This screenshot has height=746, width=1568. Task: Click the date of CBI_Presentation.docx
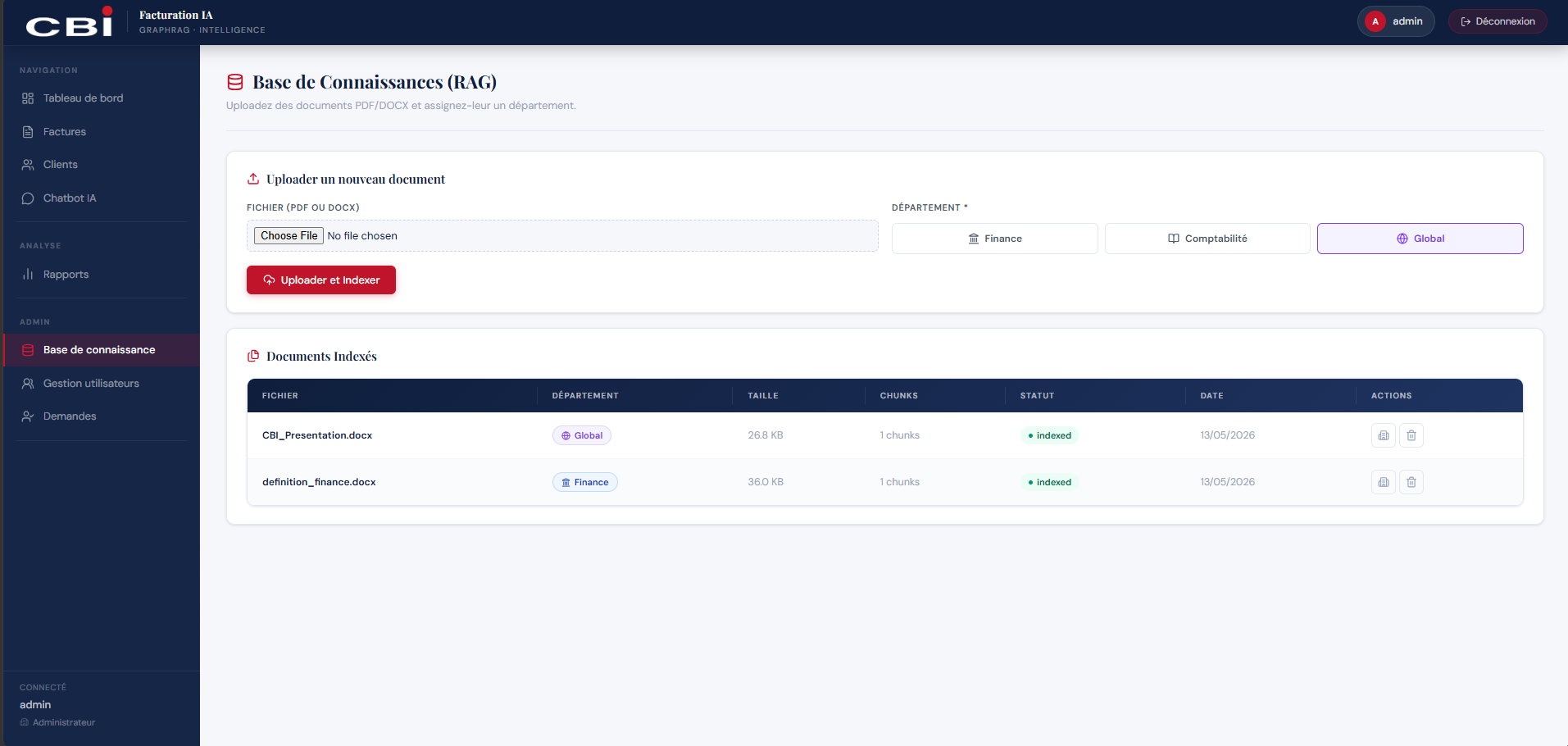[1228, 435]
